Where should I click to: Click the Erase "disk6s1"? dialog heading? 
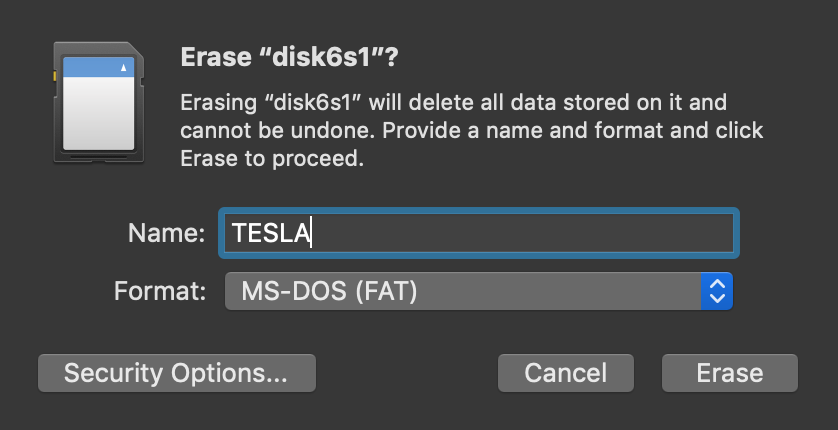click(289, 57)
